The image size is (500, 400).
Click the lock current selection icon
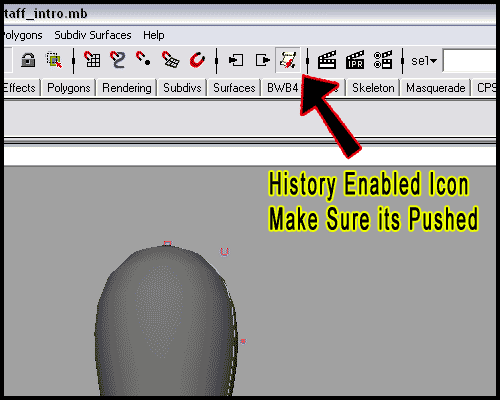pyautogui.click(x=28, y=60)
